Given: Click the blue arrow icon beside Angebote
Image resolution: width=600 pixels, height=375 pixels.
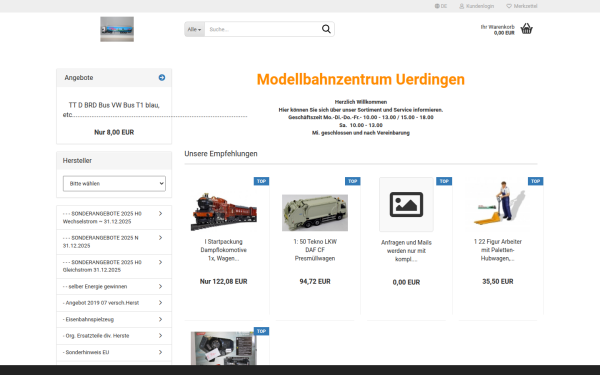Looking at the screenshot, I should (x=162, y=78).
